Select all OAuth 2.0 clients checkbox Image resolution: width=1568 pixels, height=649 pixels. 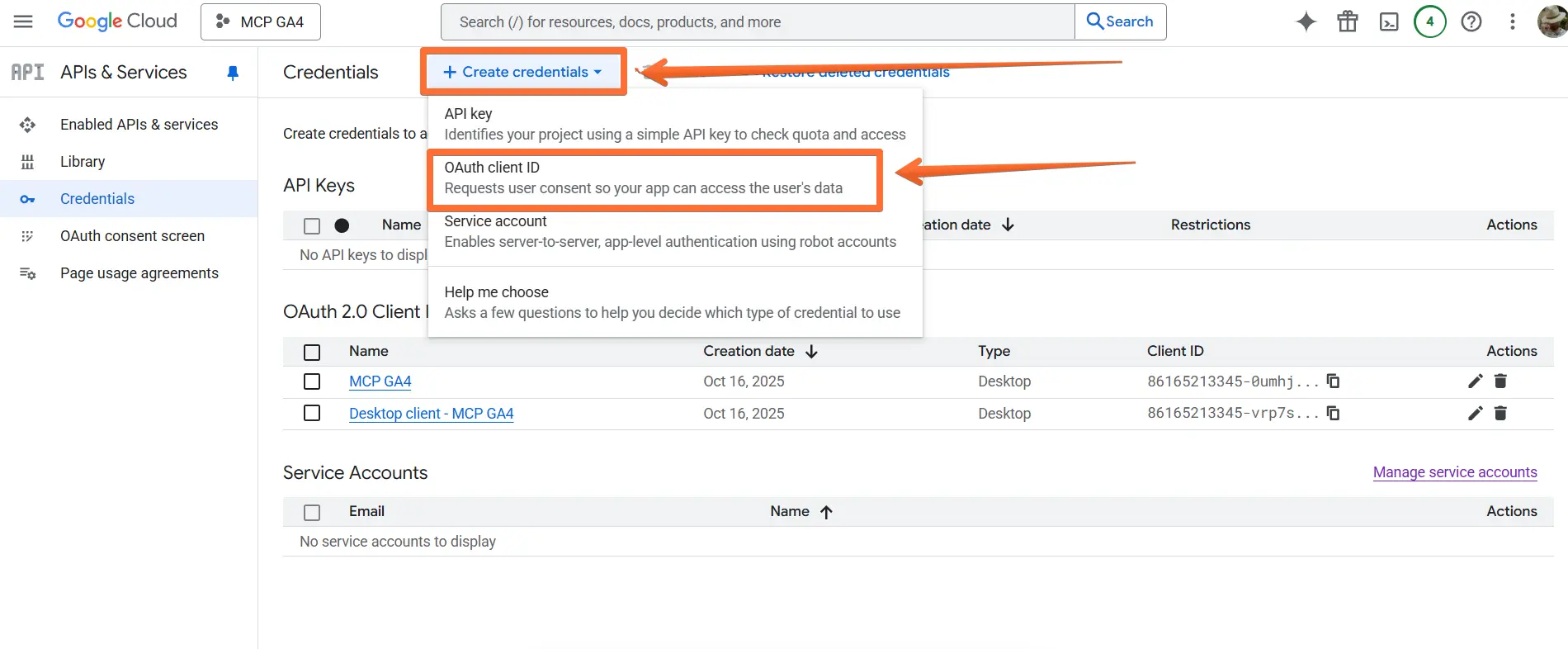pyautogui.click(x=312, y=352)
